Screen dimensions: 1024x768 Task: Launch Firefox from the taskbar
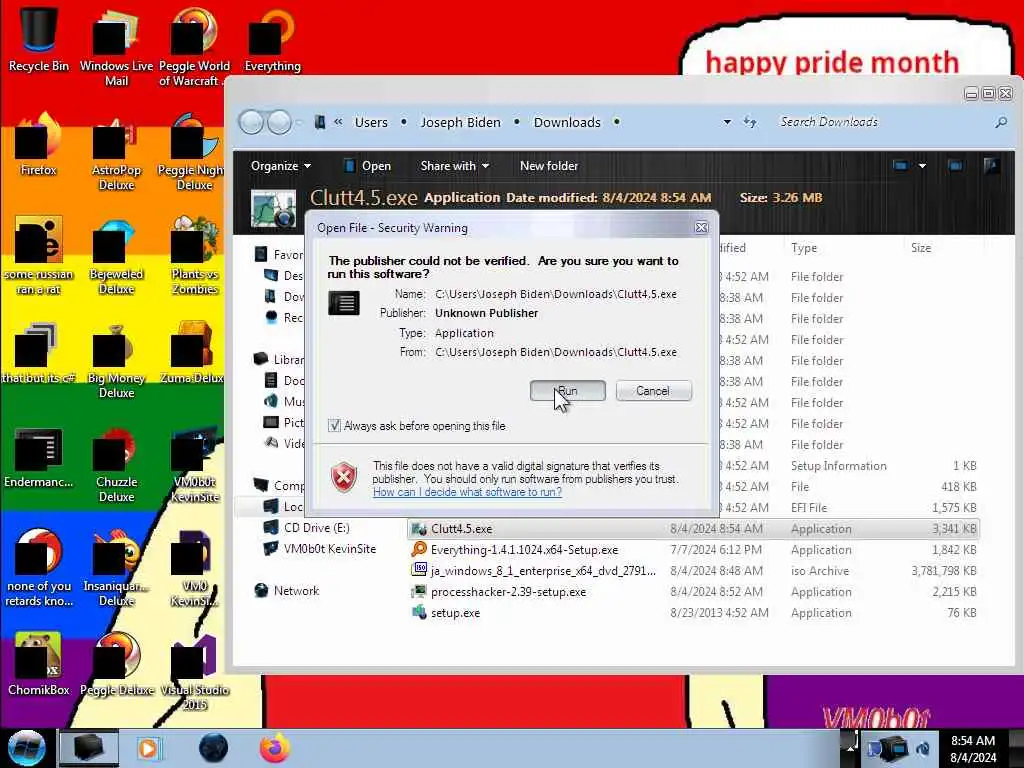pos(274,748)
